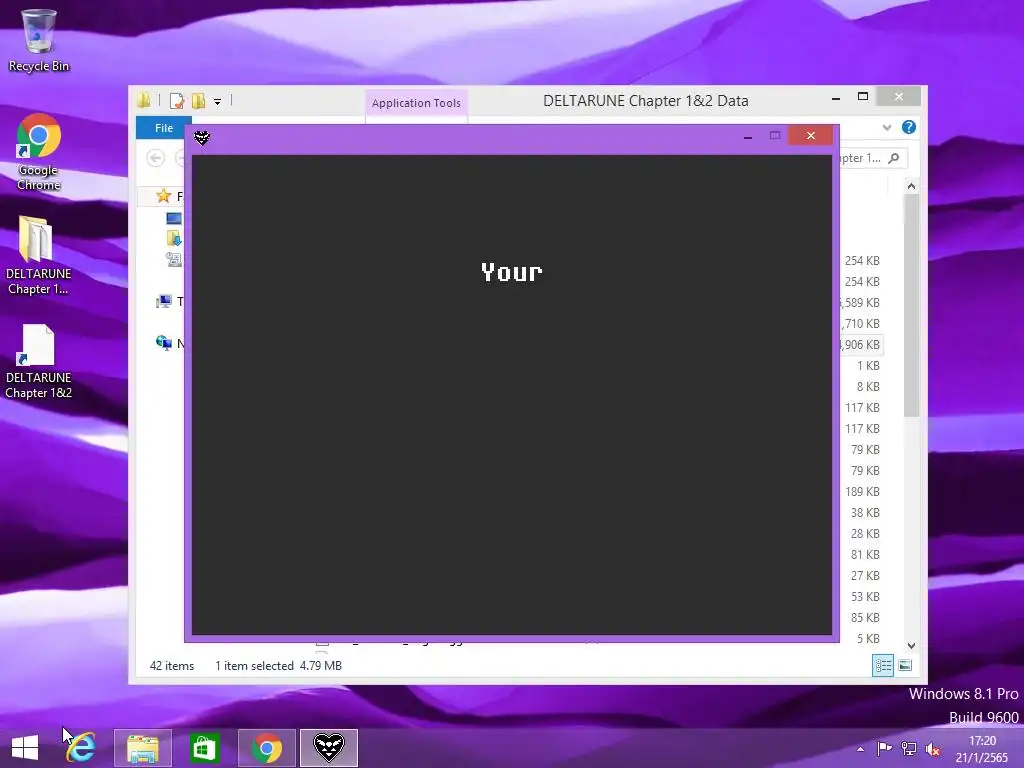Viewport: 1024px width, 768px height.
Task: Click the 1 KB file size entry
Action: [x=868, y=365]
